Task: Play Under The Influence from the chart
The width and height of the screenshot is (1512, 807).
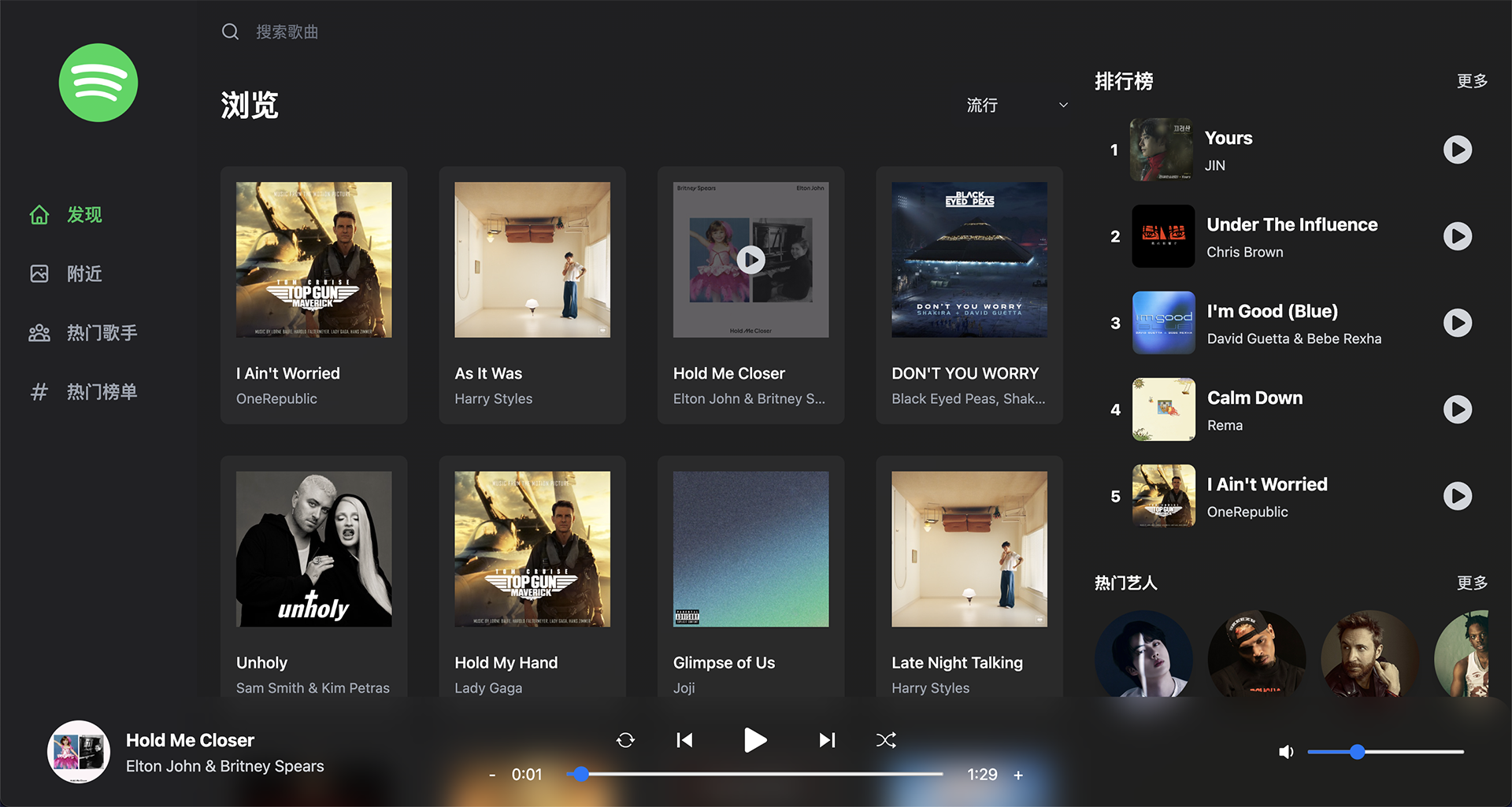Action: tap(1457, 236)
